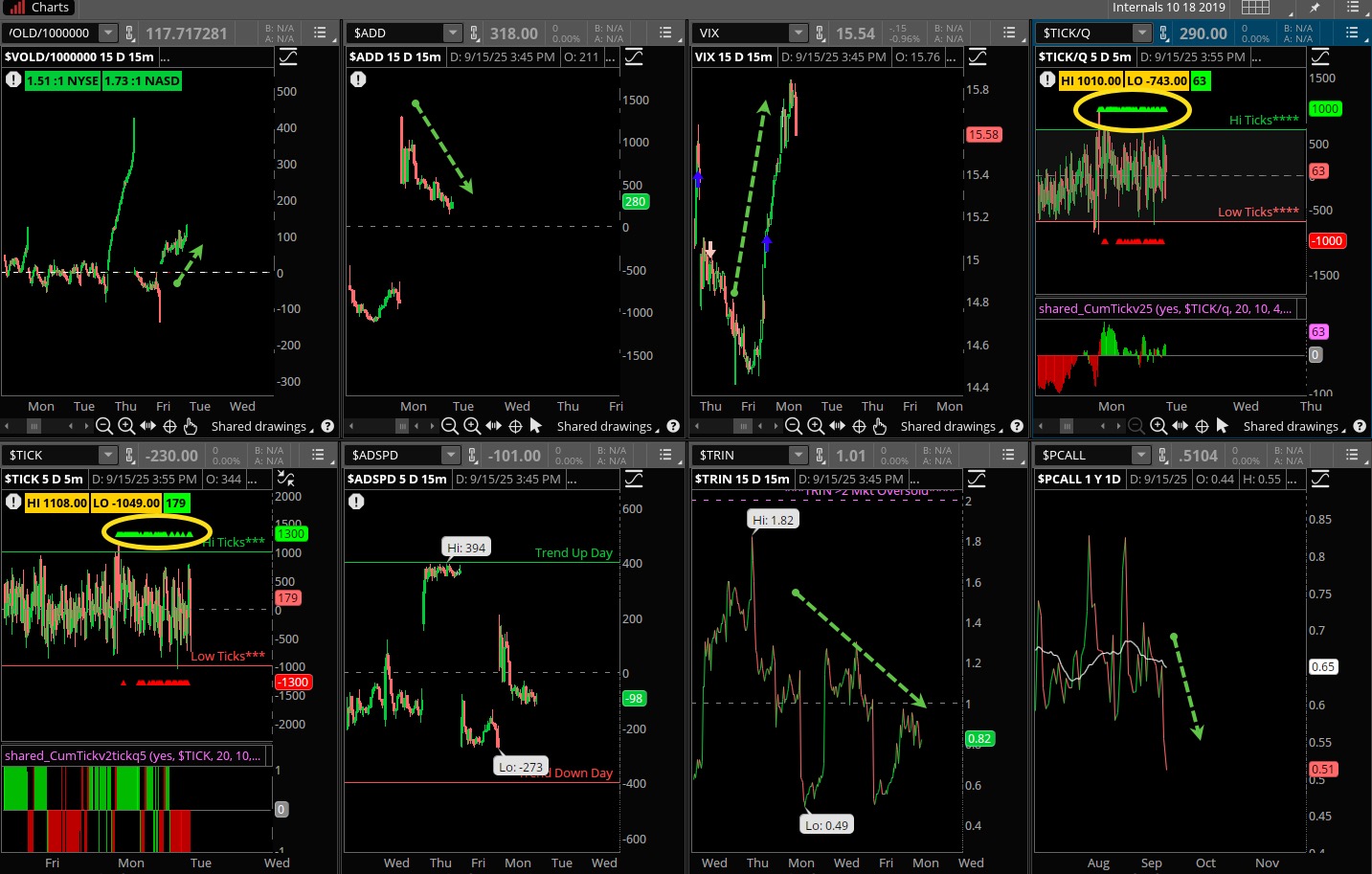
Task: Open the $TRIN chart settings list menu
Action: coord(1008,456)
